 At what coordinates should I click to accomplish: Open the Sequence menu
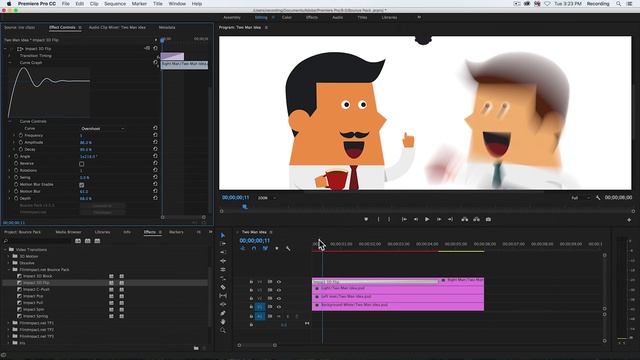pyautogui.click(x=115, y=4)
